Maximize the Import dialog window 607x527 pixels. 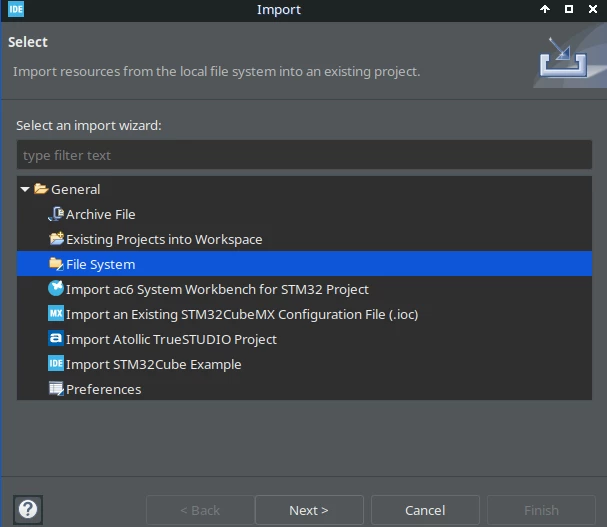(x=569, y=9)
